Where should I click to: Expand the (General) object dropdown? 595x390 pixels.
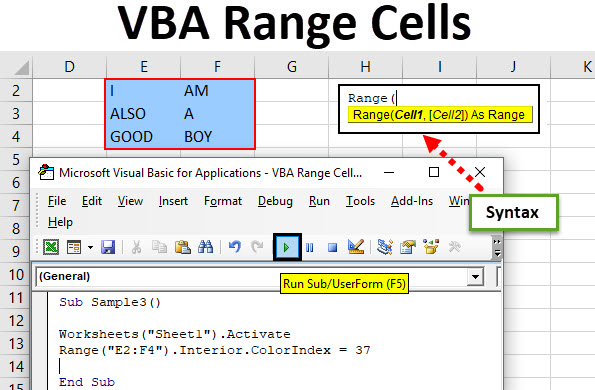coord(475,277)
